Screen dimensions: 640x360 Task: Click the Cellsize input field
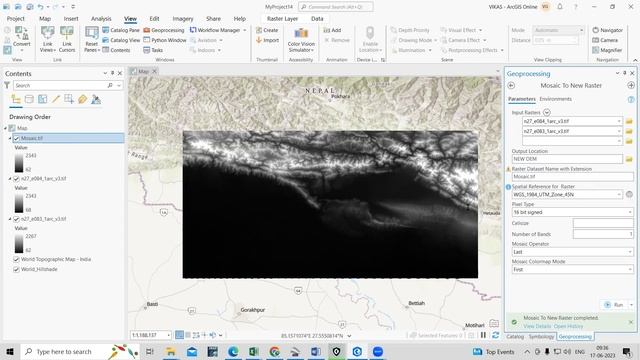[603, 223]
